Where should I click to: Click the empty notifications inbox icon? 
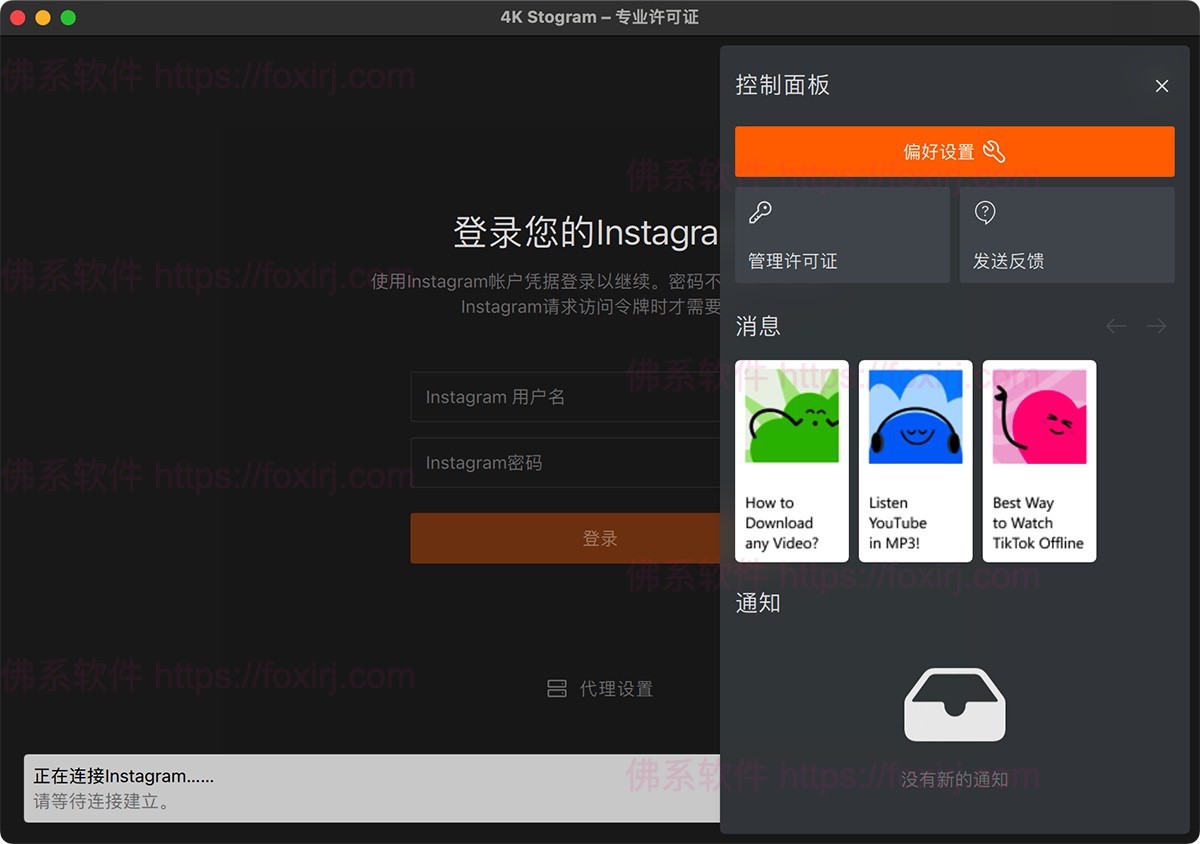point(954,705)
